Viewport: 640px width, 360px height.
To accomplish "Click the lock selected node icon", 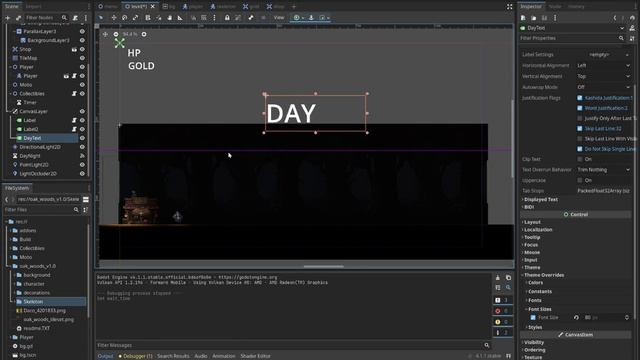I will coord(227,18).
